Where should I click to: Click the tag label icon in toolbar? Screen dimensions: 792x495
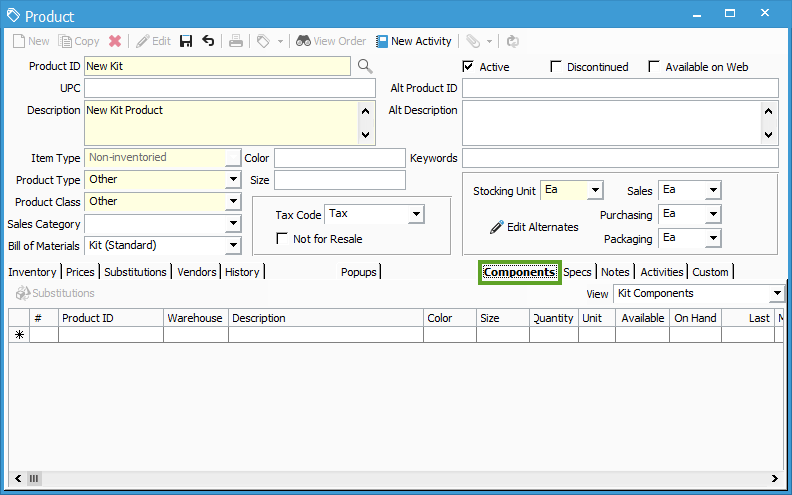coord(263,41)
